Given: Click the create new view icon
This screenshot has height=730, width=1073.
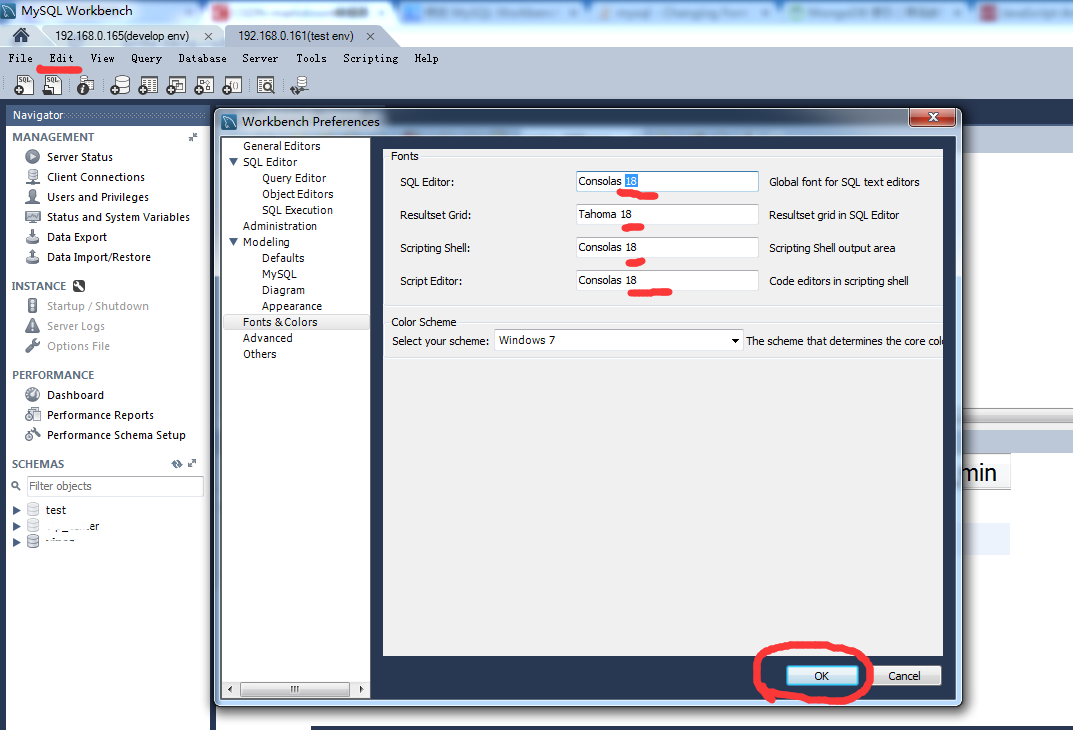Looking at the screenshot, I should coord(176,85).
